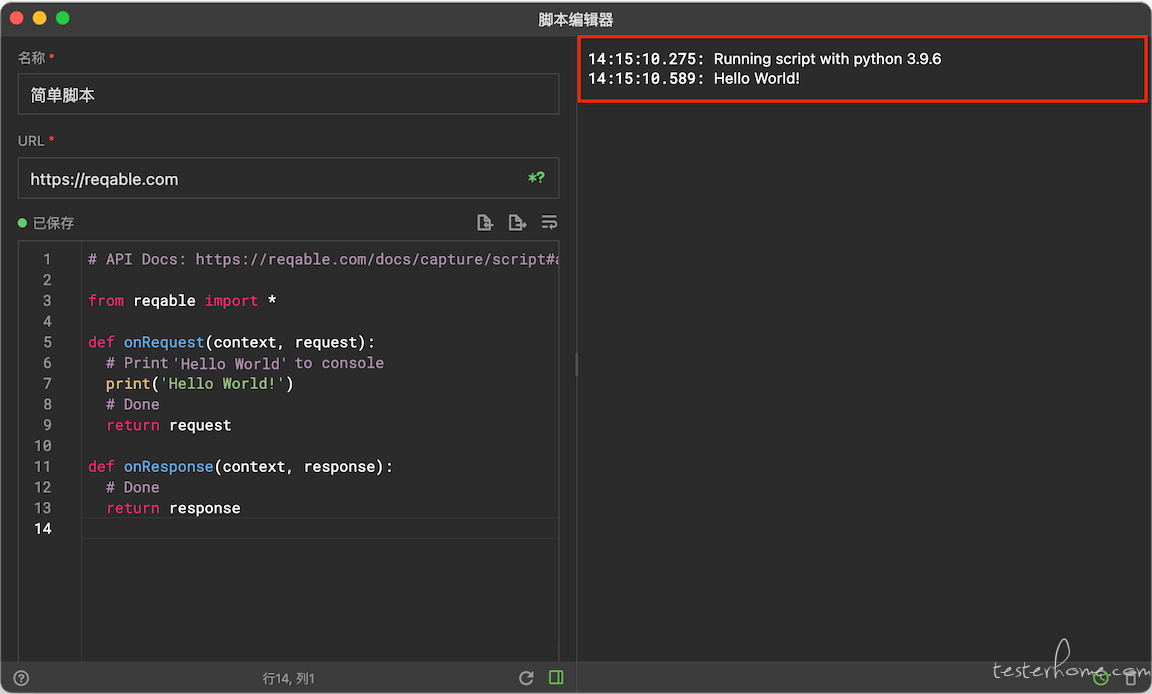Viewport: 1152px width, 694px height.
Task: Toggle the green timestamp clock icon
Action: [1101, 678]
